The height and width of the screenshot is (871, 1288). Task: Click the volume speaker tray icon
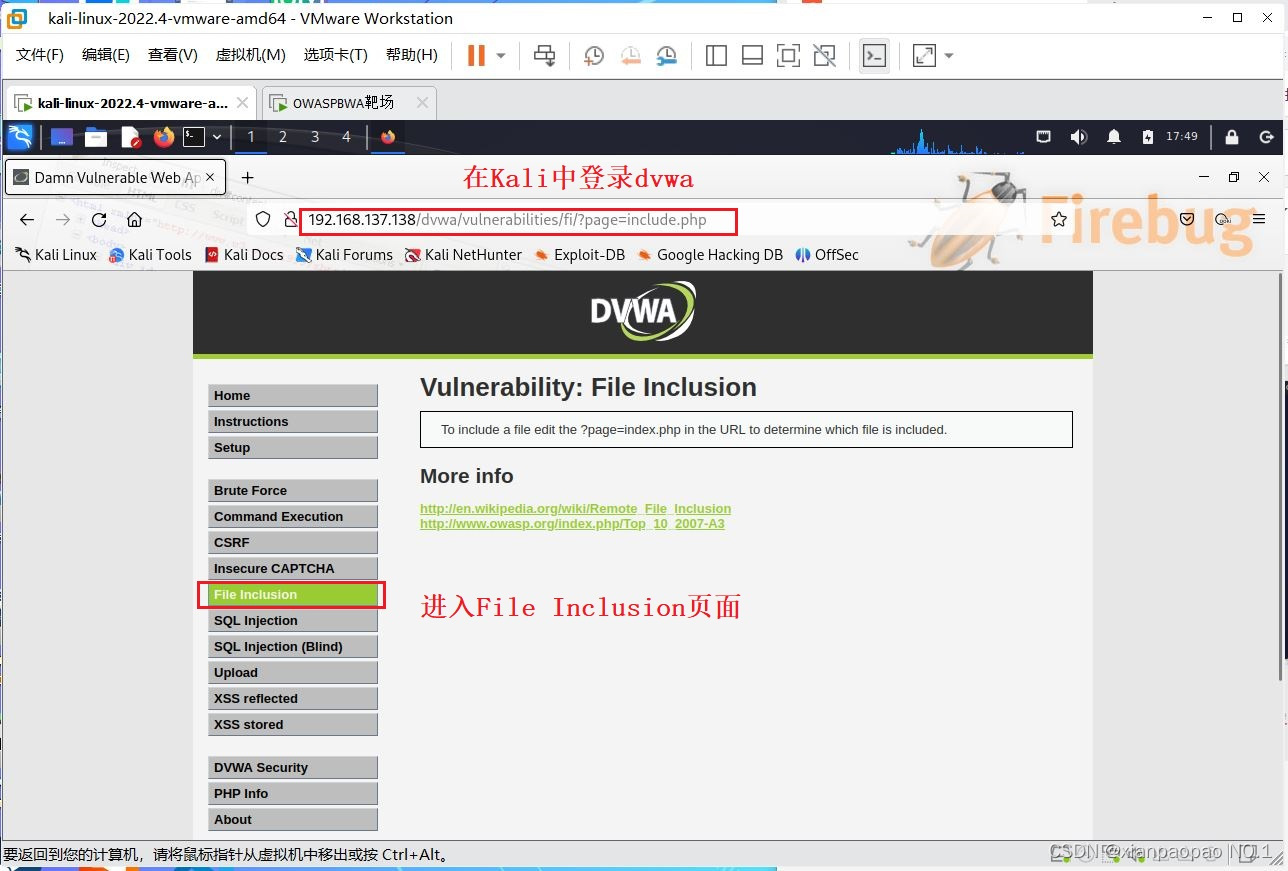pyautogui.click(x=1078, y=137)
